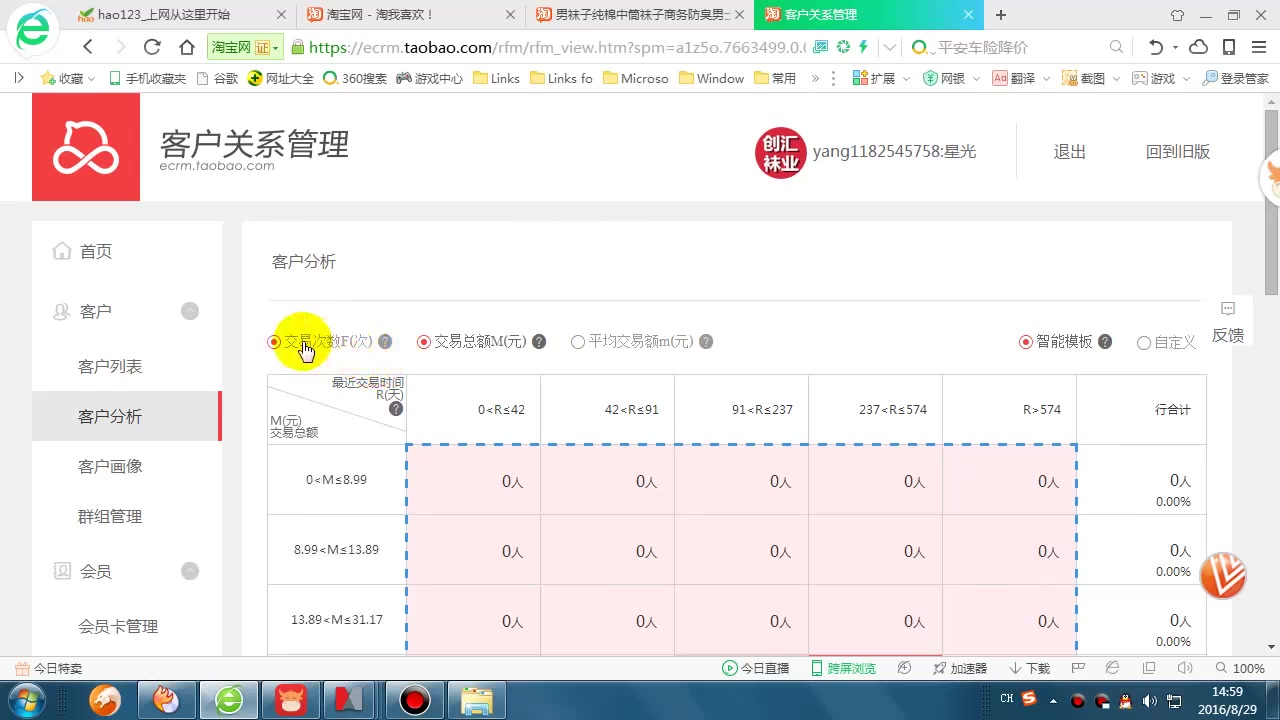Open help for 智能模板
The height and width of the screenshot is (720, 1280).
point(1105,342)
